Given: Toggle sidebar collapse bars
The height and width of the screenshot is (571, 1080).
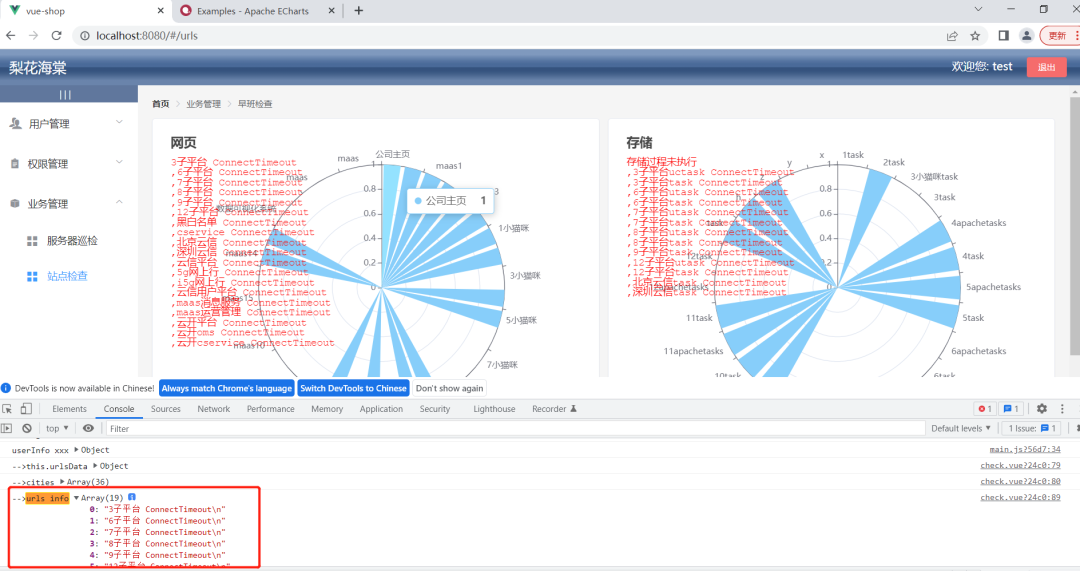Looking at the screenshot, I should 65,94.
